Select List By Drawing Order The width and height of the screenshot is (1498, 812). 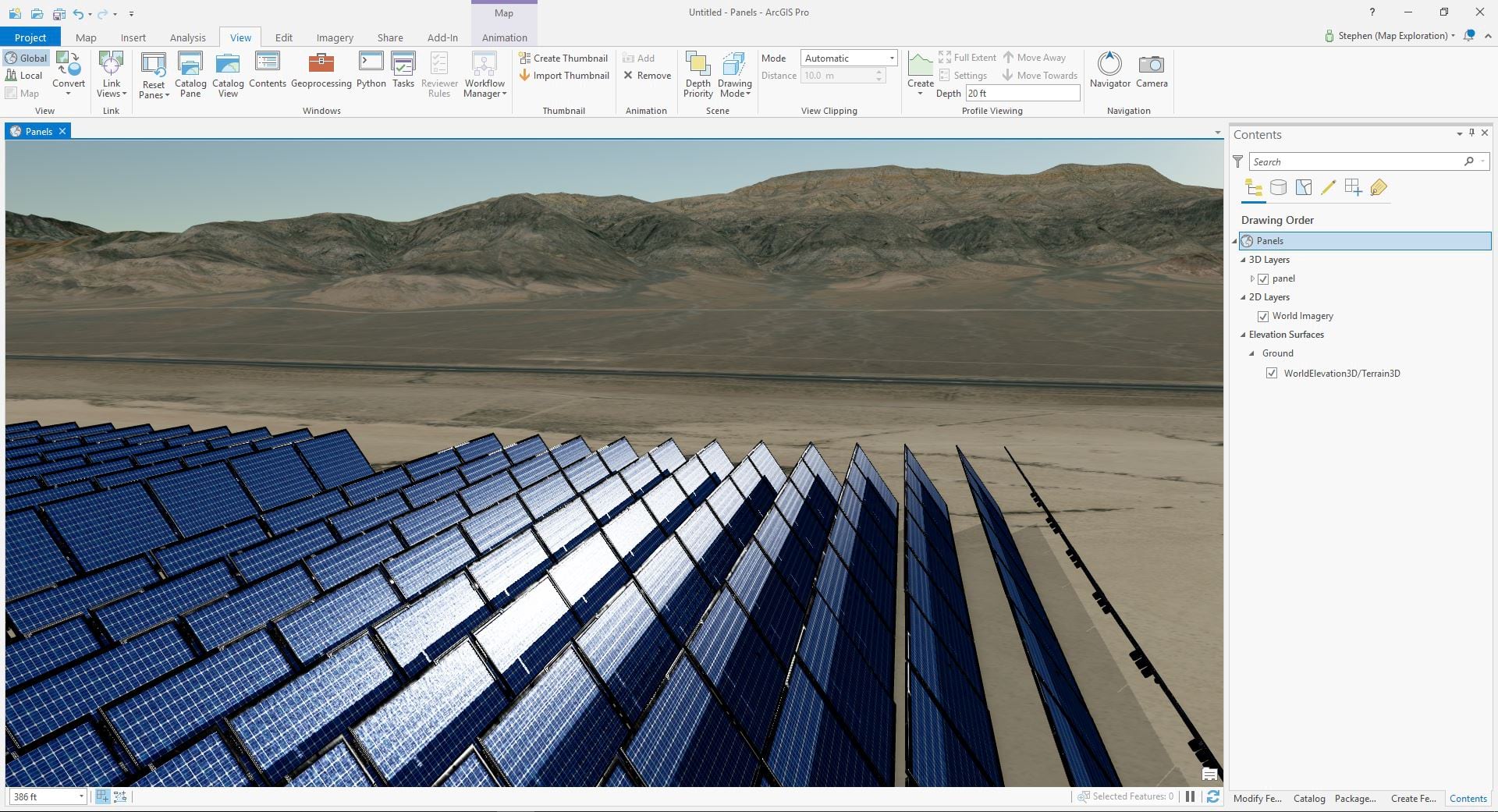1254,188
